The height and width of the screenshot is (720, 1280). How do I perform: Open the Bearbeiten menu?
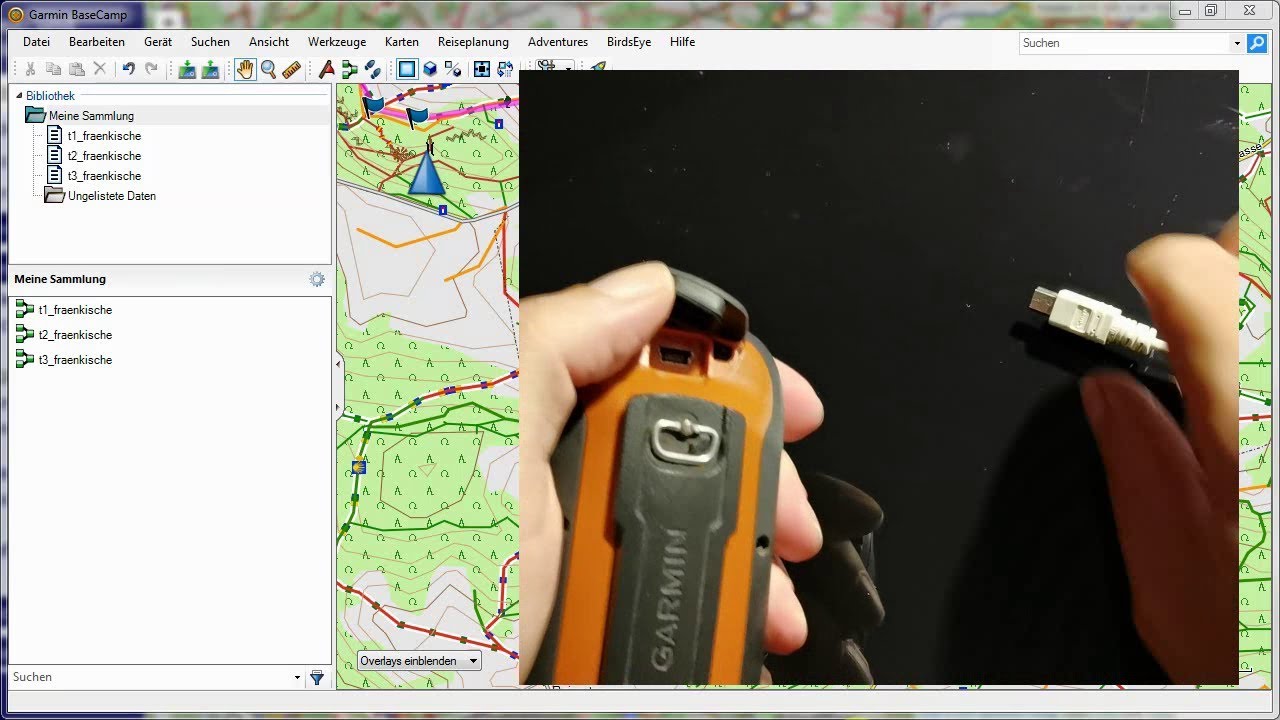pos(97,42)
